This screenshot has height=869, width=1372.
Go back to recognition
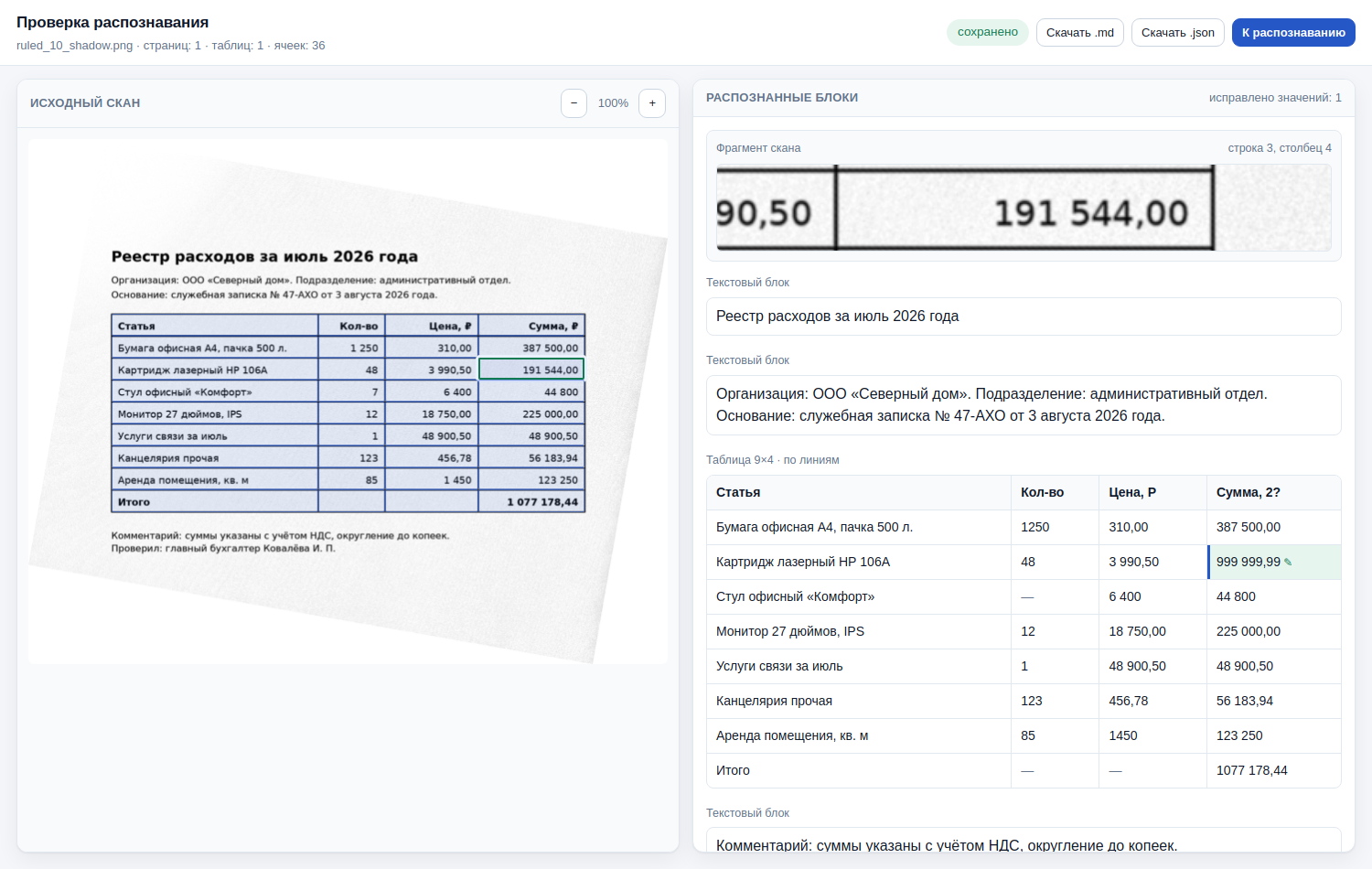pyautogui.click(x=1293, y=33)
